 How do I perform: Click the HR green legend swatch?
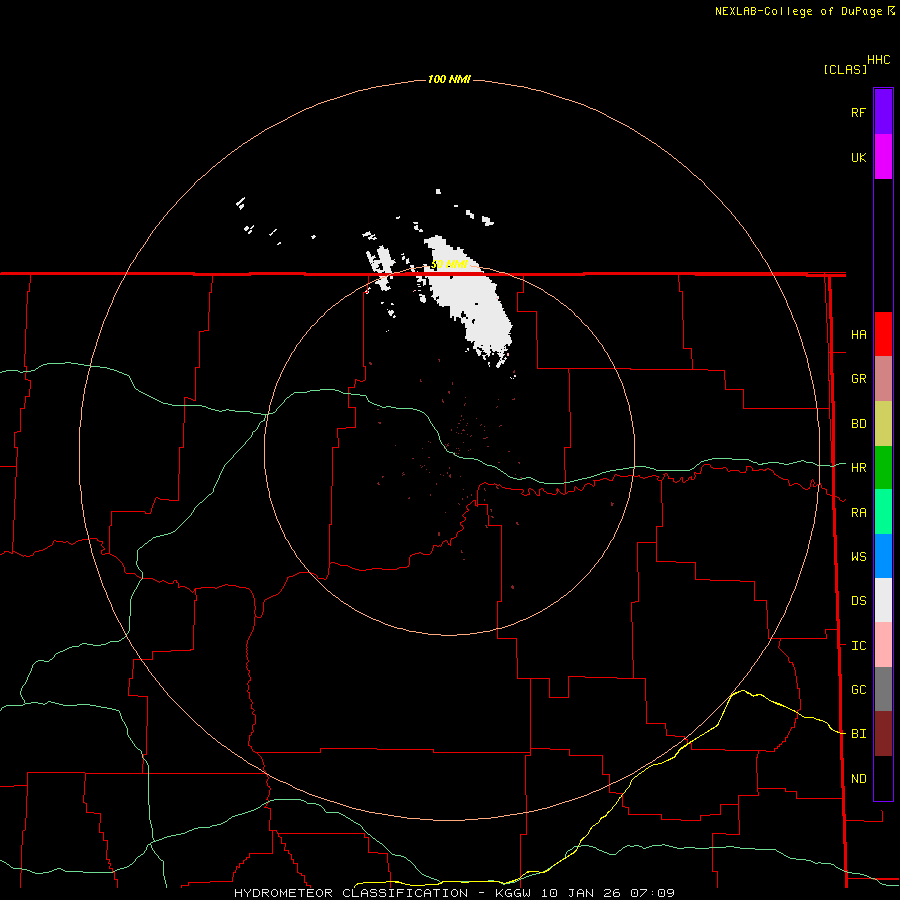883,468
